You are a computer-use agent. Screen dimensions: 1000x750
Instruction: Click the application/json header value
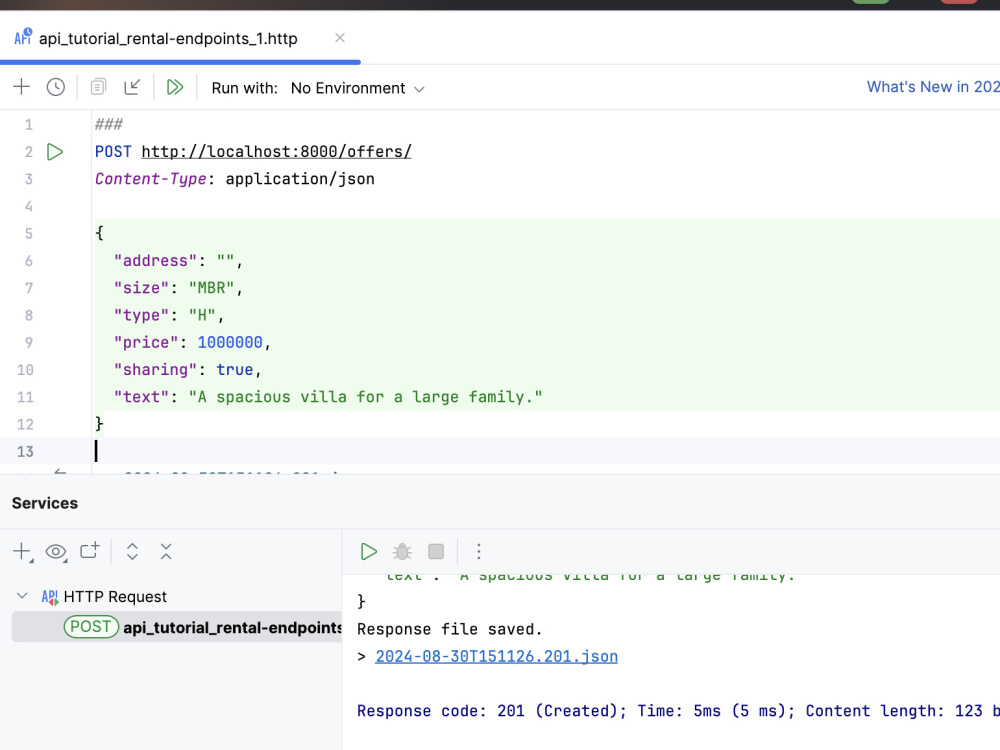(x=300, y=179)
